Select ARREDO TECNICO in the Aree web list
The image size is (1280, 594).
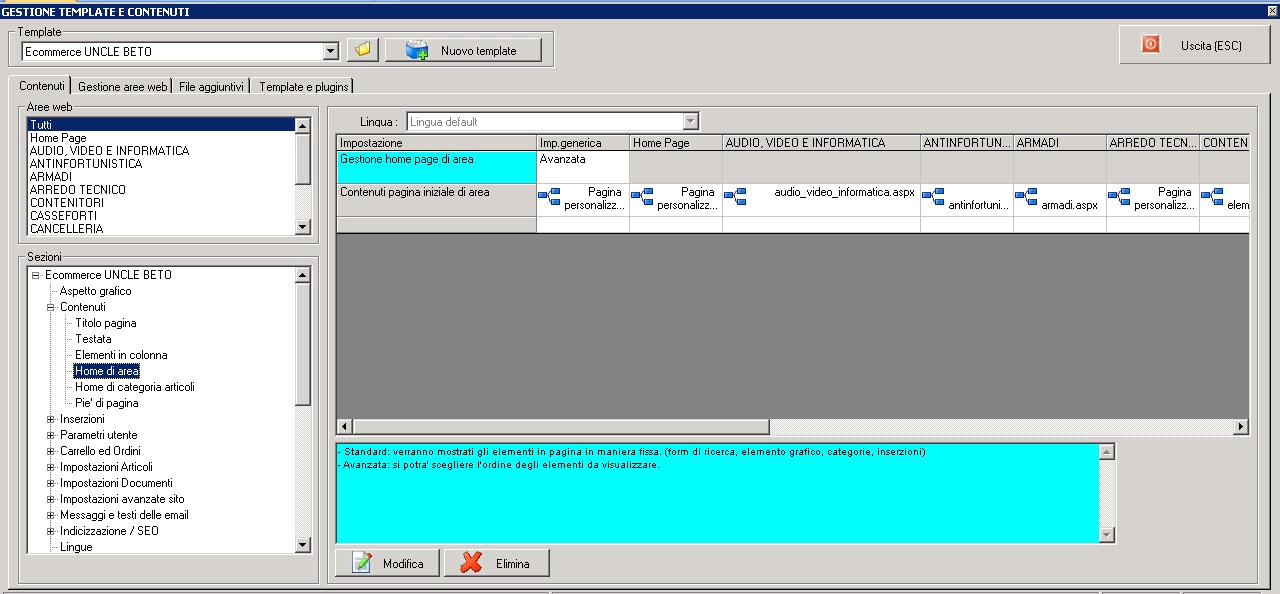click(162, 189)
